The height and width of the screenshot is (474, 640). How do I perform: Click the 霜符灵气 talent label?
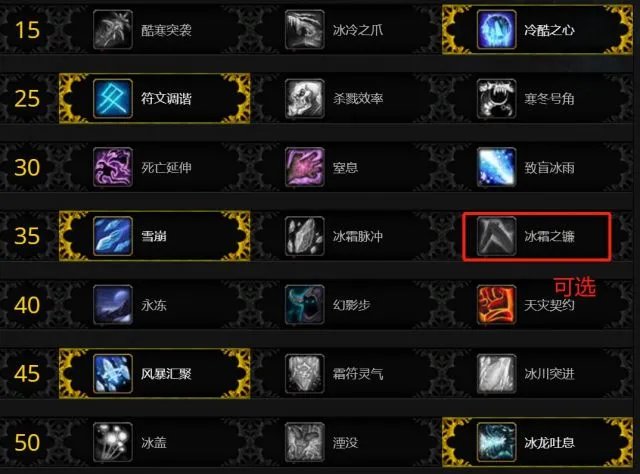point(358,374)
